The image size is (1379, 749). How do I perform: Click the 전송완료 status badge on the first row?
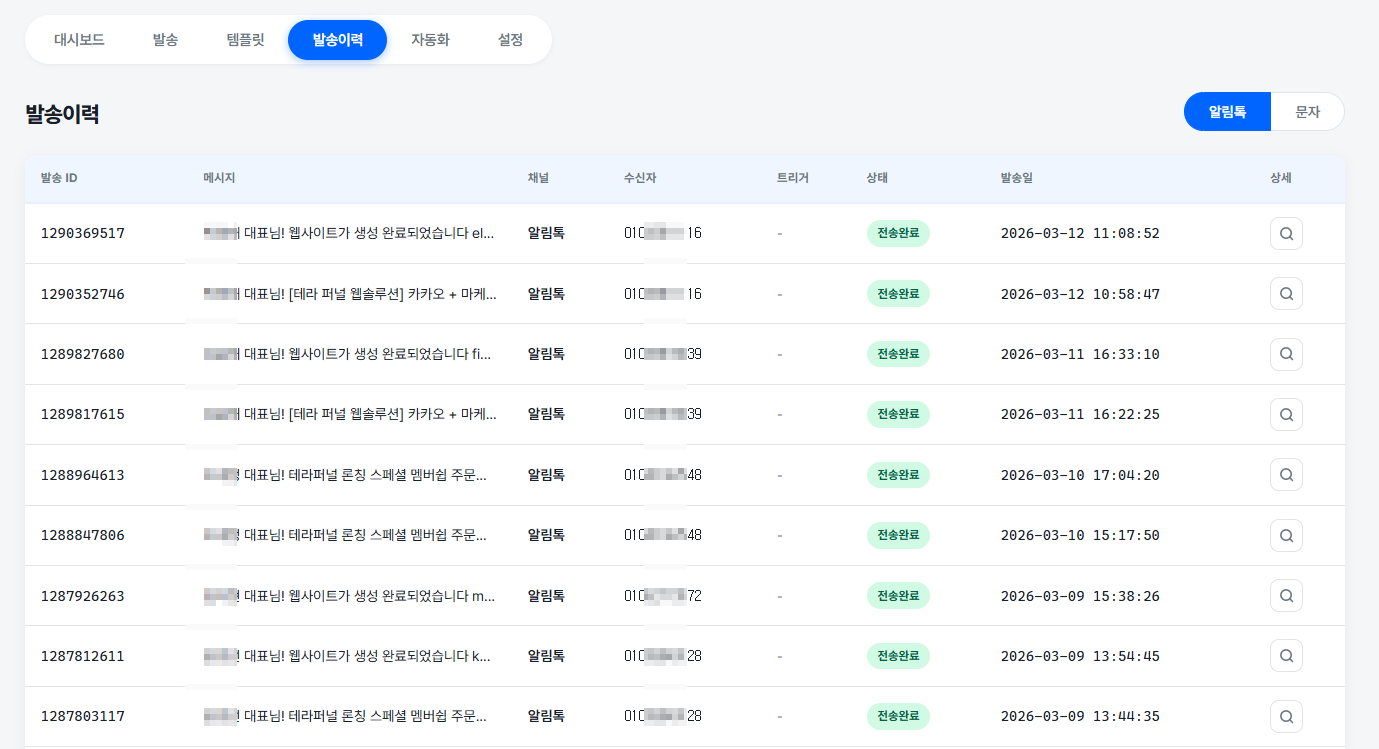point(898,233)
